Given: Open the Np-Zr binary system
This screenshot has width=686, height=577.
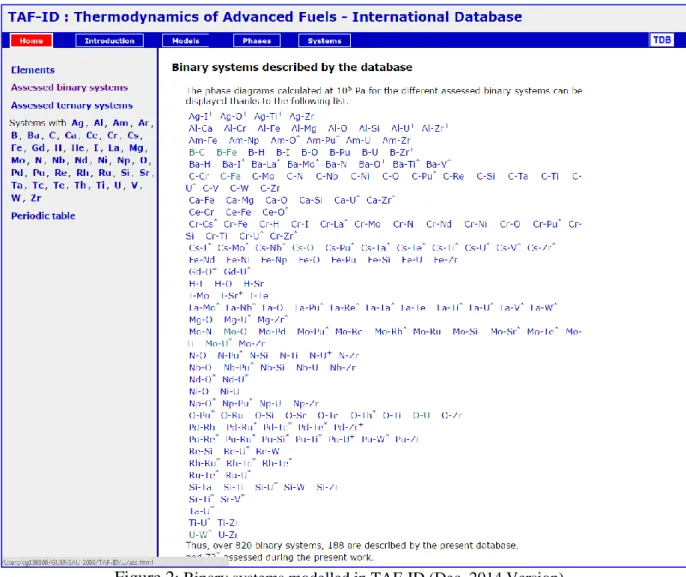Looking at the screenshot, I should pyautogui.click(x=306, y=403).
